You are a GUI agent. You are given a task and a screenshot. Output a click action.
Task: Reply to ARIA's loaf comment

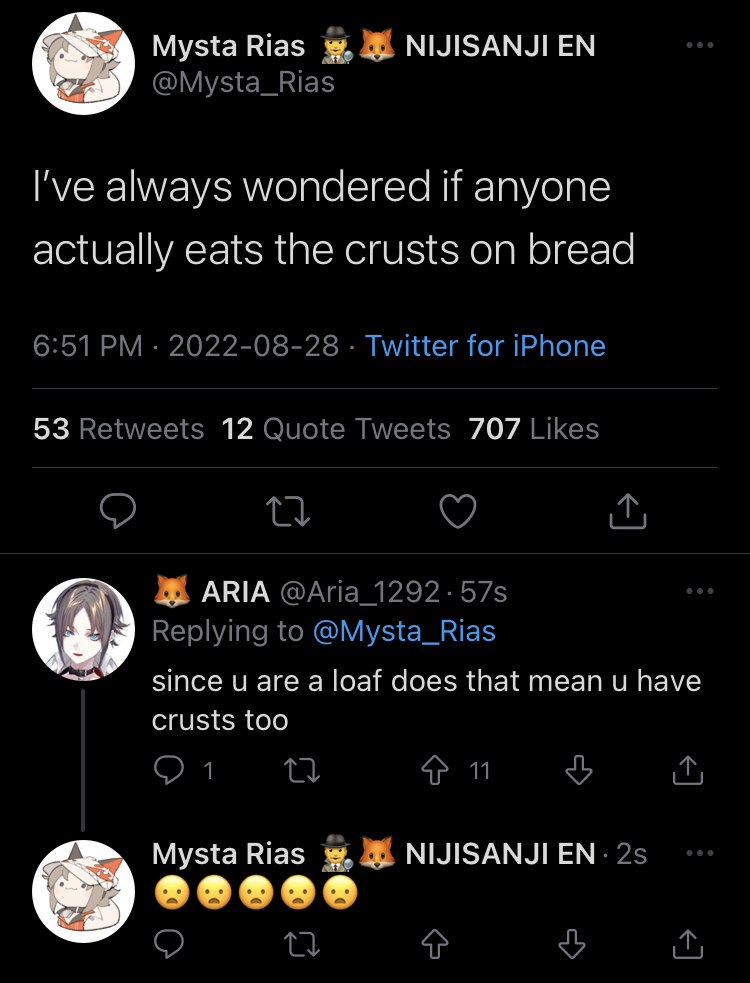coord(168,770)
